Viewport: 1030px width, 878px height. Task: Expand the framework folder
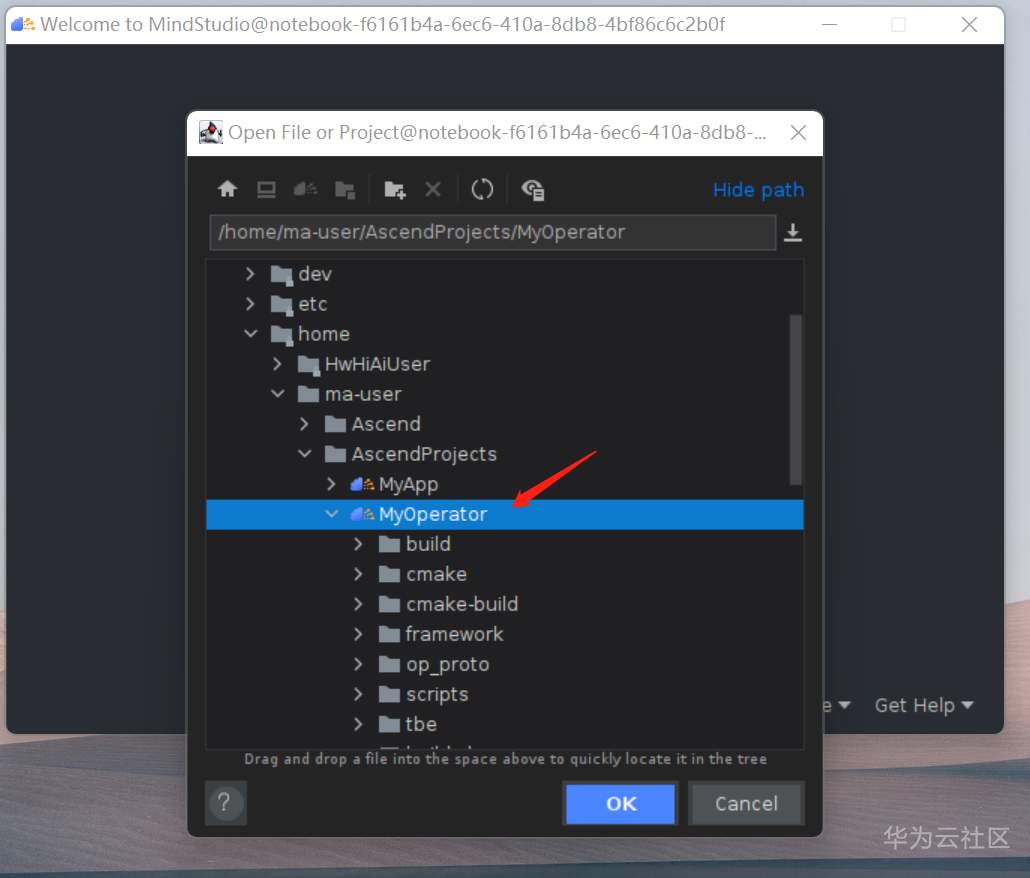tap(358, 634)
